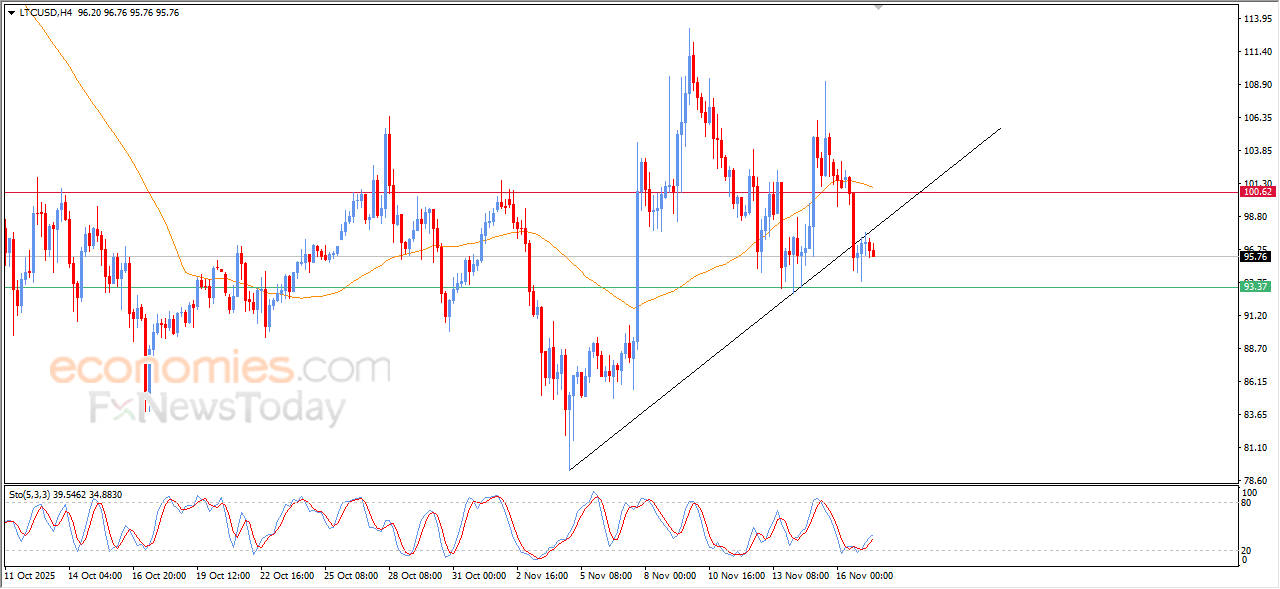Click the 22 Oct 16:00 date label
Image resolution: width=1280 pixels, height=589 pixels.
pyautogui.click(x=287, y=576)
